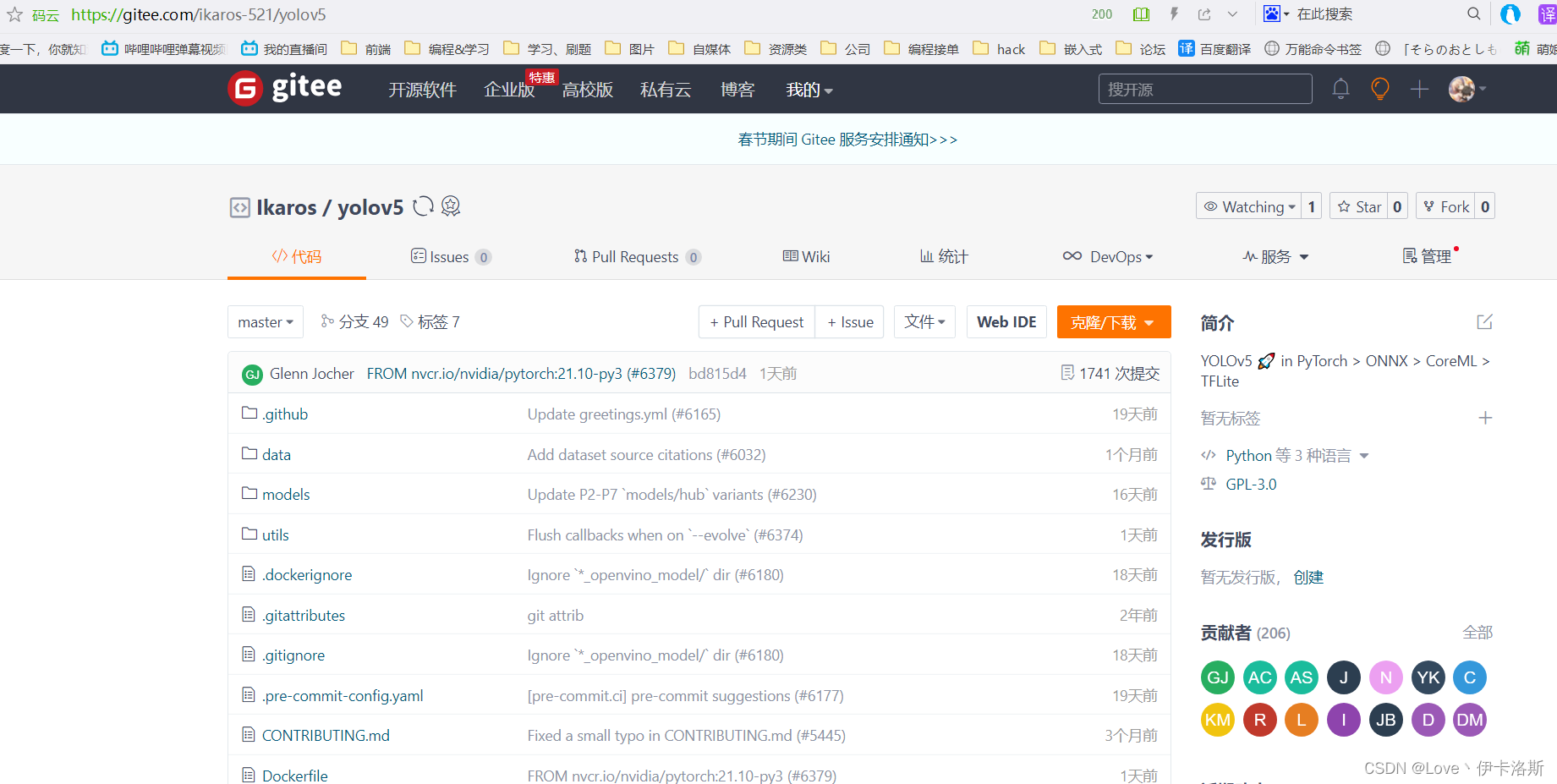This screenshot has height=784, width=1557.
Task: Click the Web IDE button
Action: click(1006, 322)
